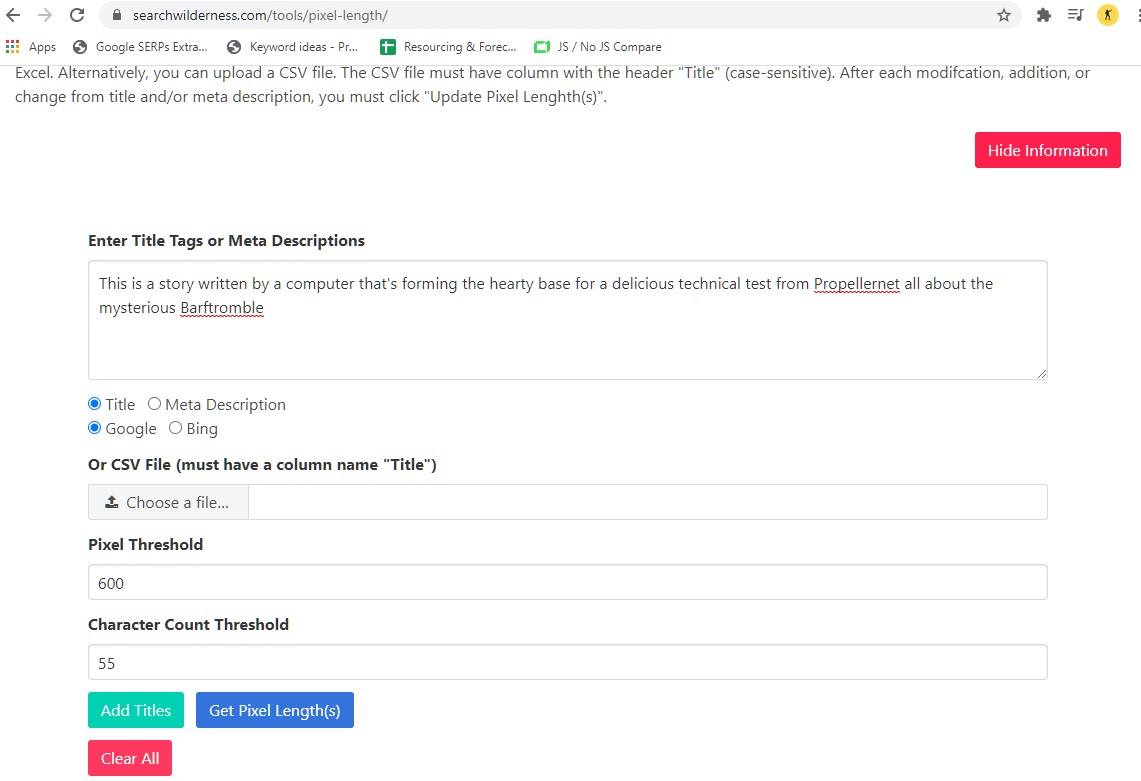Click the Pixel Threshold label
Image resolution: width=1141 pixels, height=781 pixels.
click(146, 544)
